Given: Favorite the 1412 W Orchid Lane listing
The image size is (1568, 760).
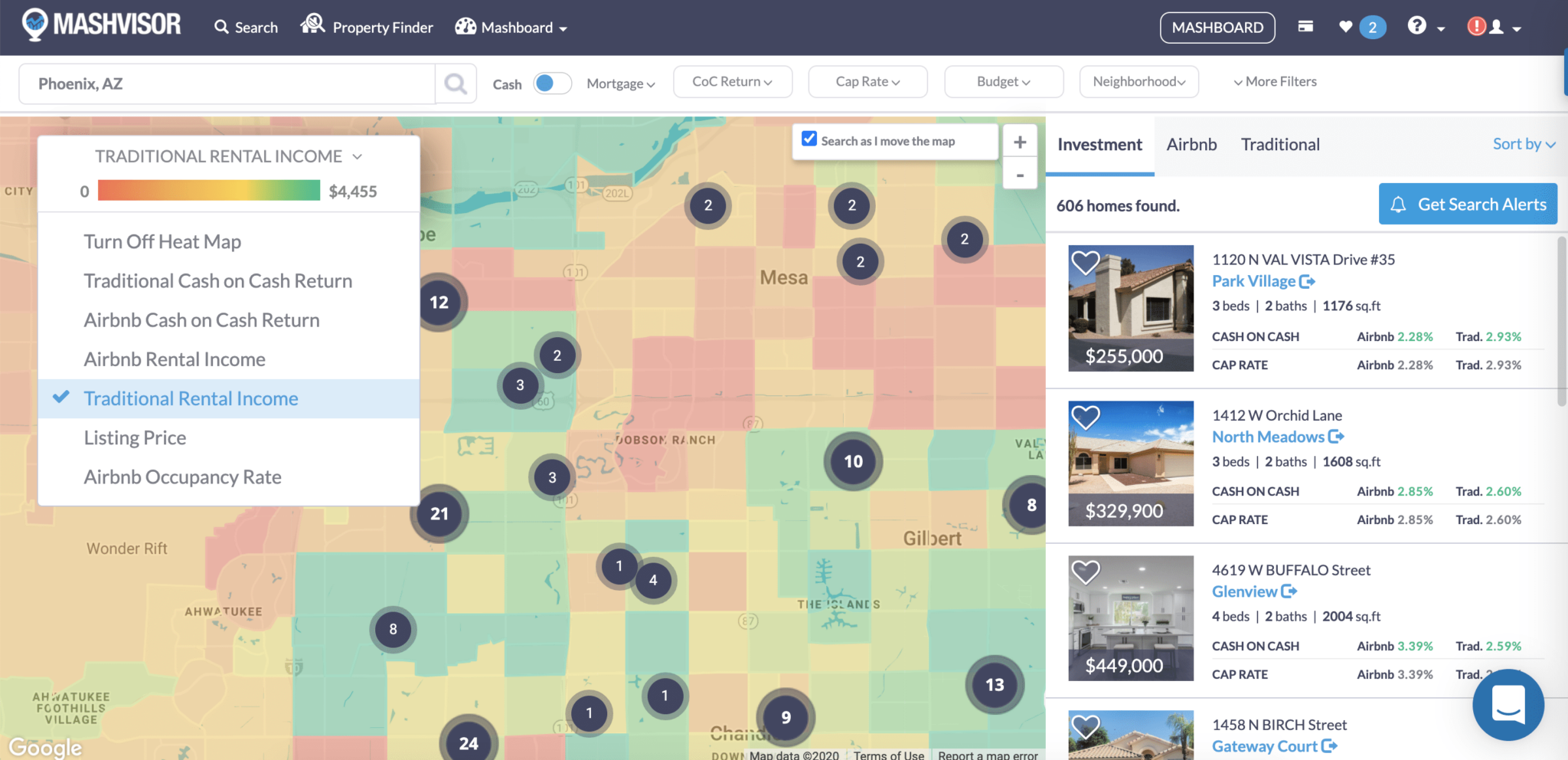Looking at the screenshot, I should 1086,418.
